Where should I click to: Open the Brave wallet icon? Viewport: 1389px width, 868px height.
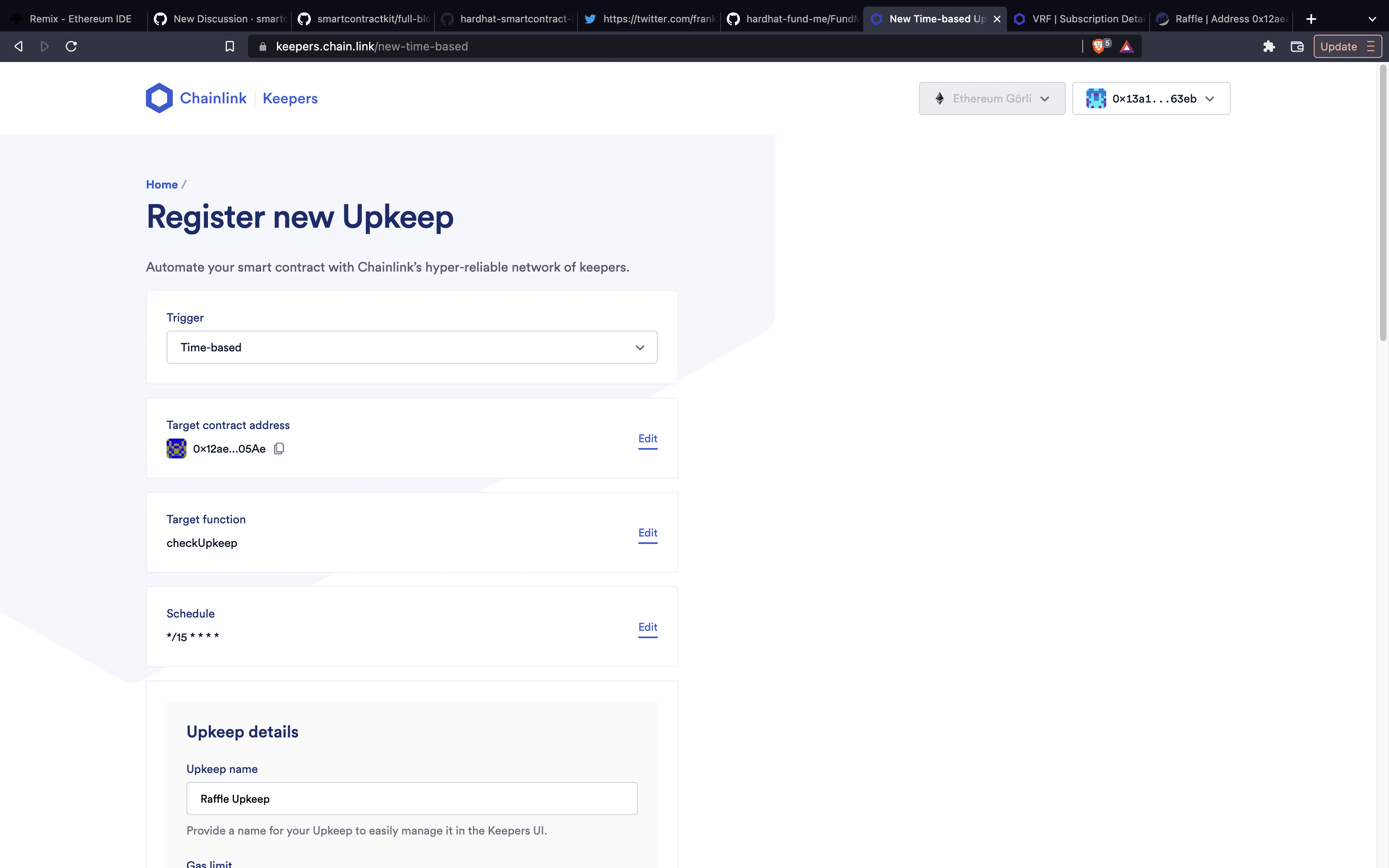click(x=1297, y=46)
